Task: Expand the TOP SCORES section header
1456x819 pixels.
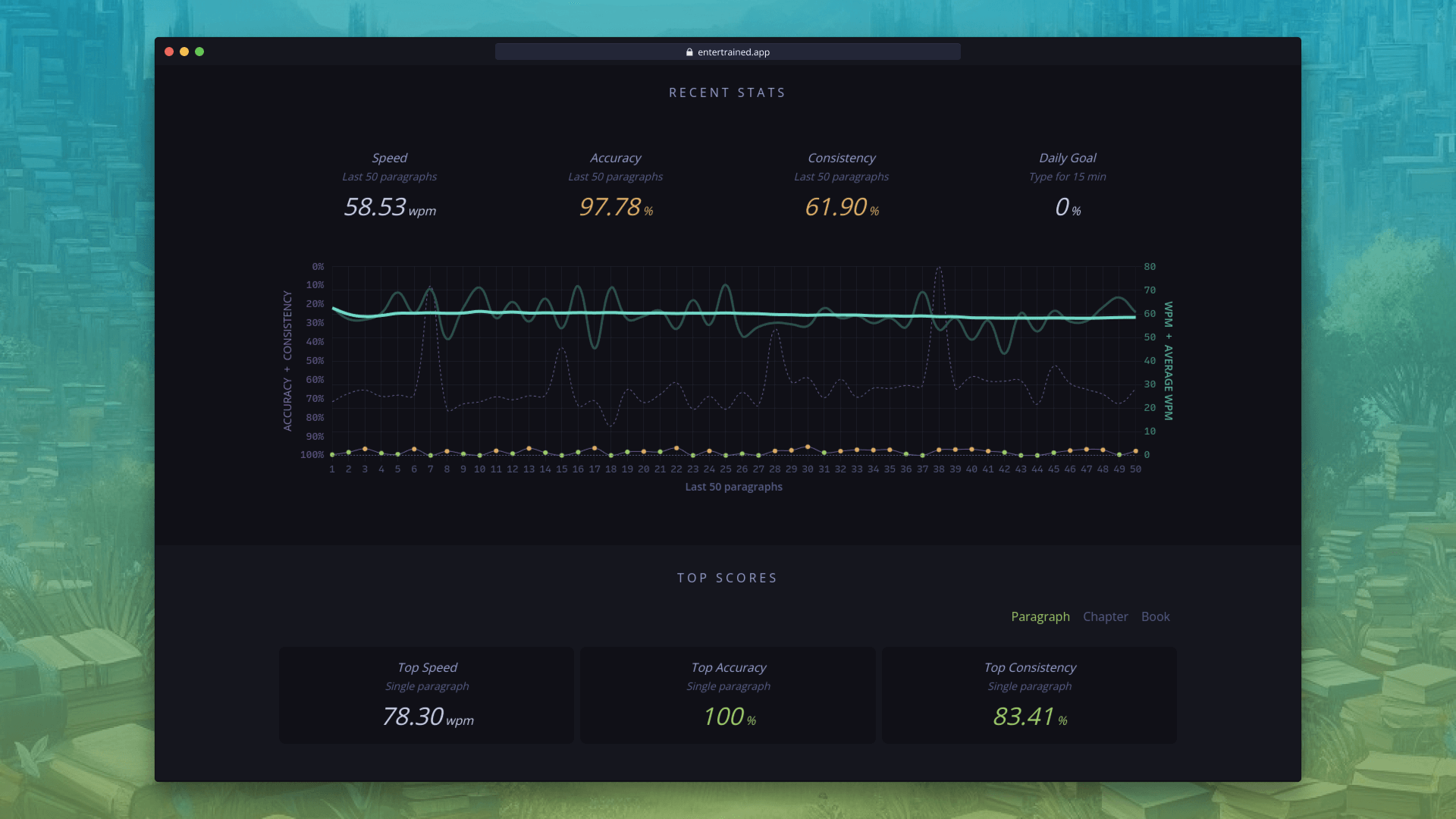Action: (728, 577)
